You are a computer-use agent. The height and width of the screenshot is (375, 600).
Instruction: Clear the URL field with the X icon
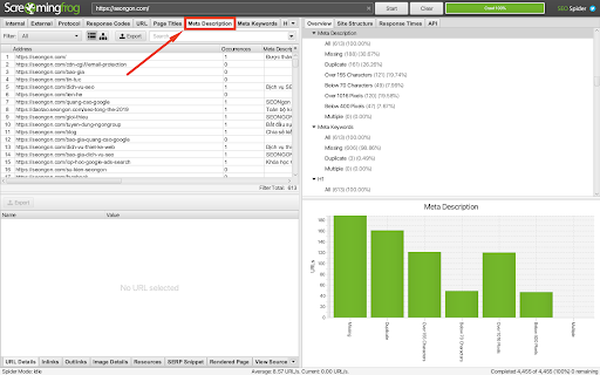pos(368,8)
